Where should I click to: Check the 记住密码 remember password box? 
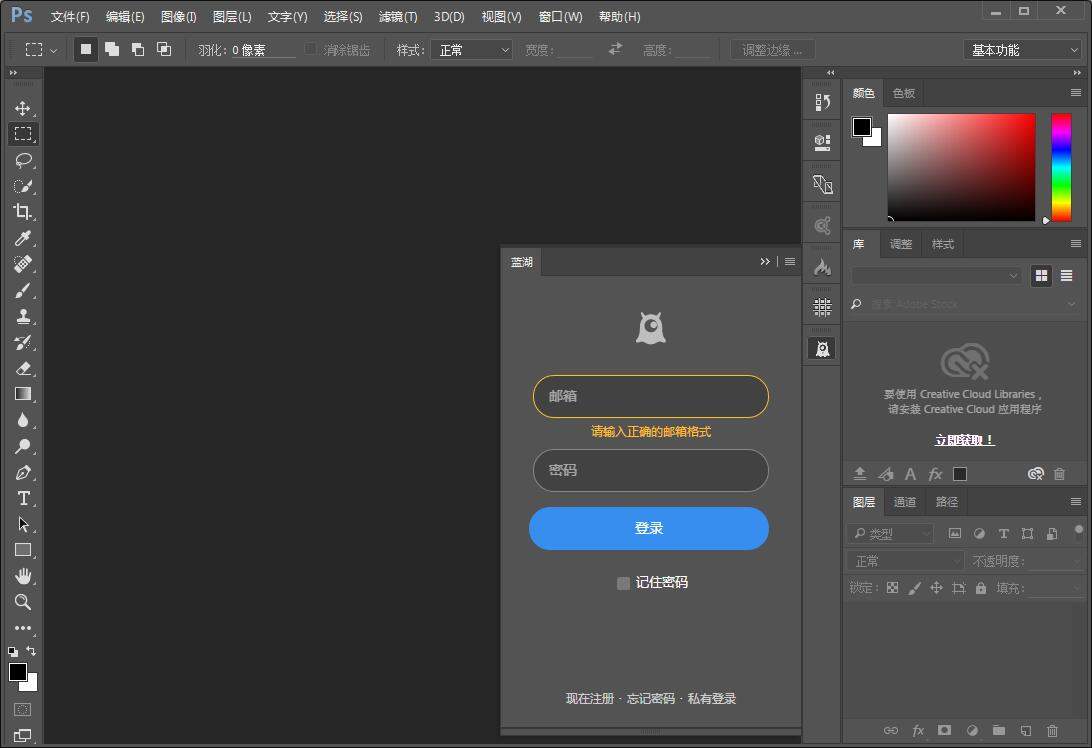(x=623, y=582)
